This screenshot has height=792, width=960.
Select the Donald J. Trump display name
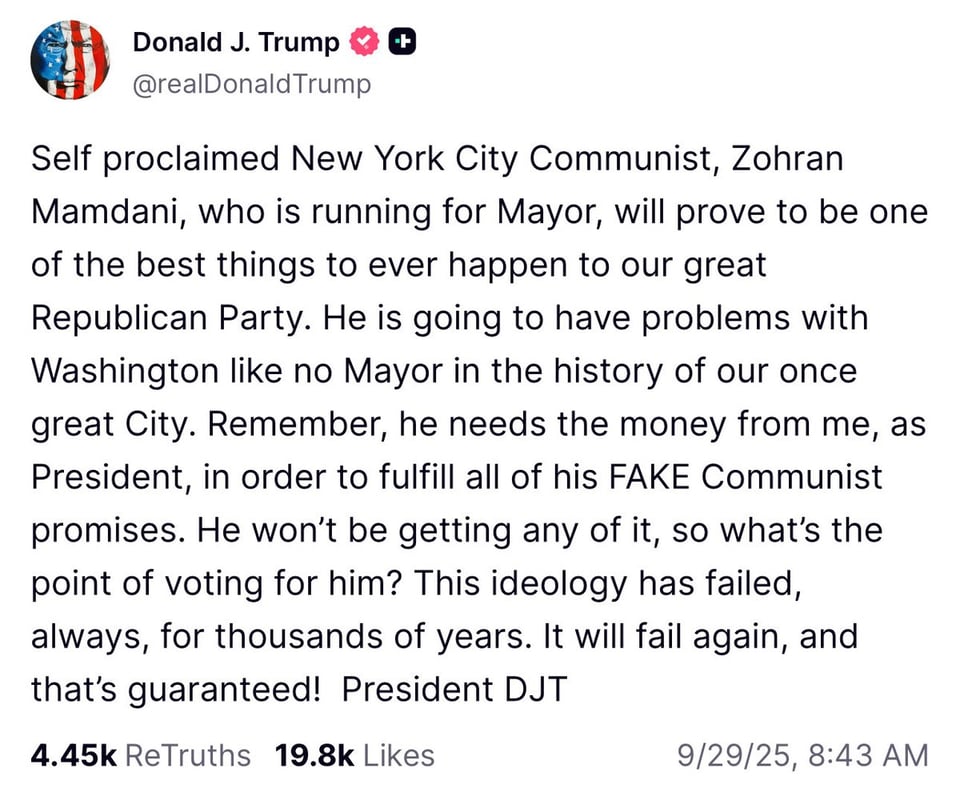[235, 41]
